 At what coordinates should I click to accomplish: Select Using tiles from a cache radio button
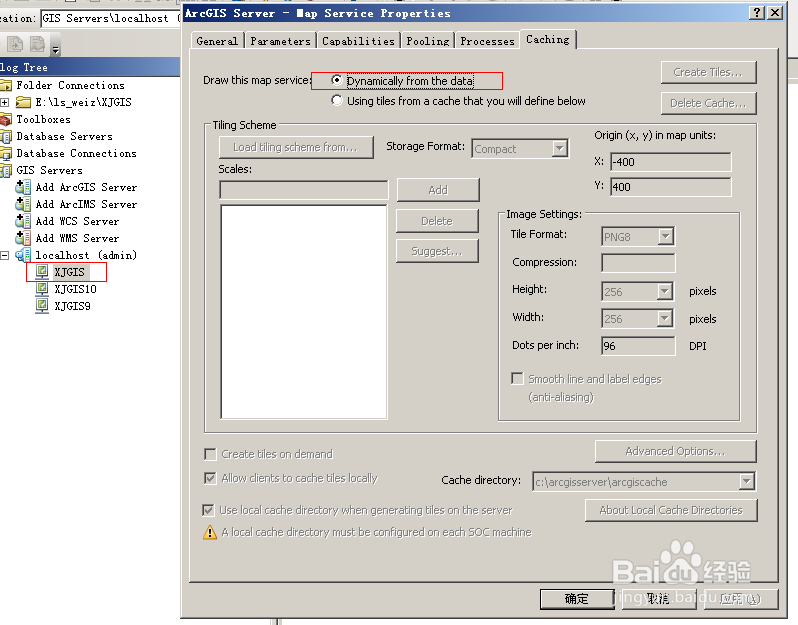(336, 100)
